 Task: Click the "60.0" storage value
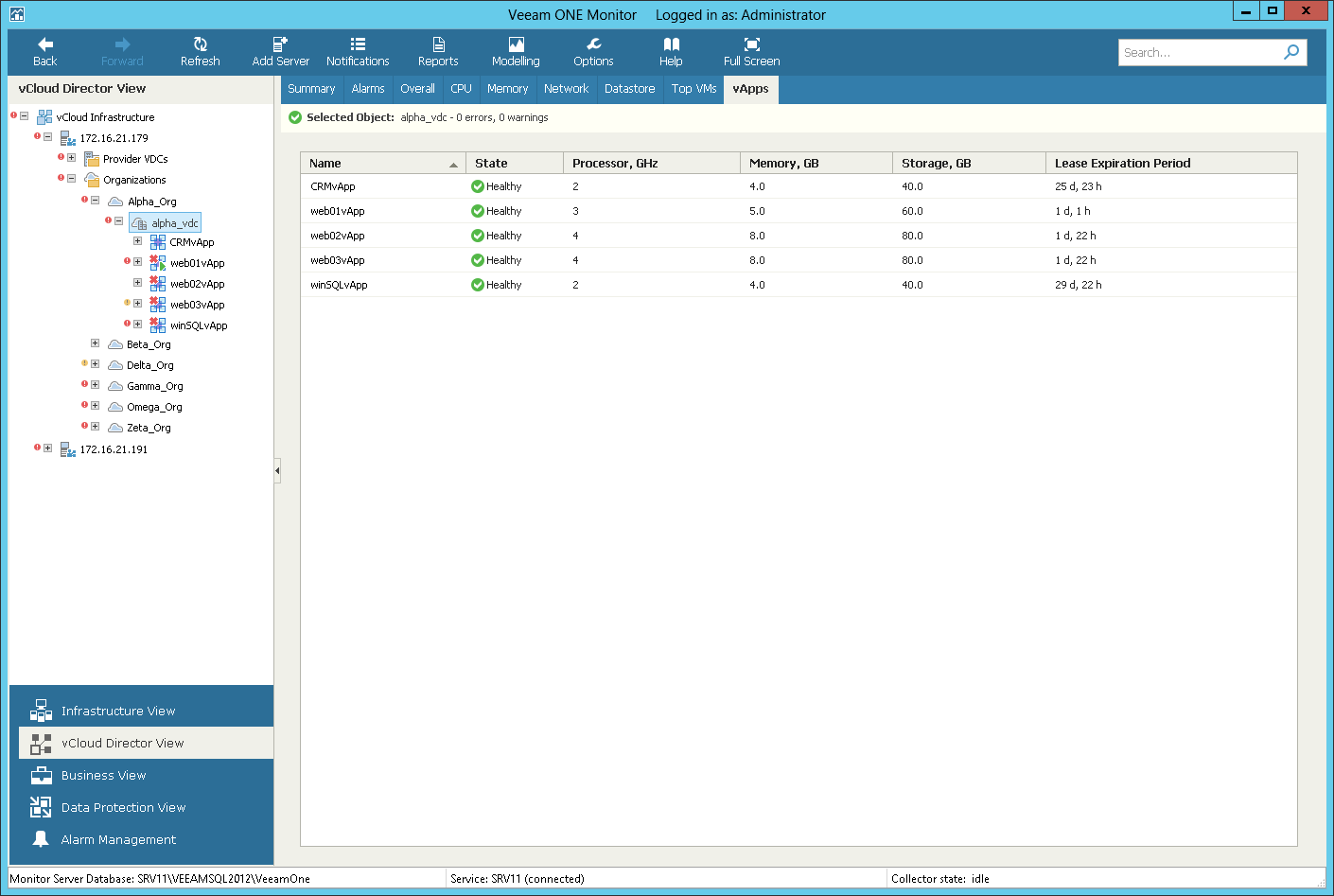[912, 211]
